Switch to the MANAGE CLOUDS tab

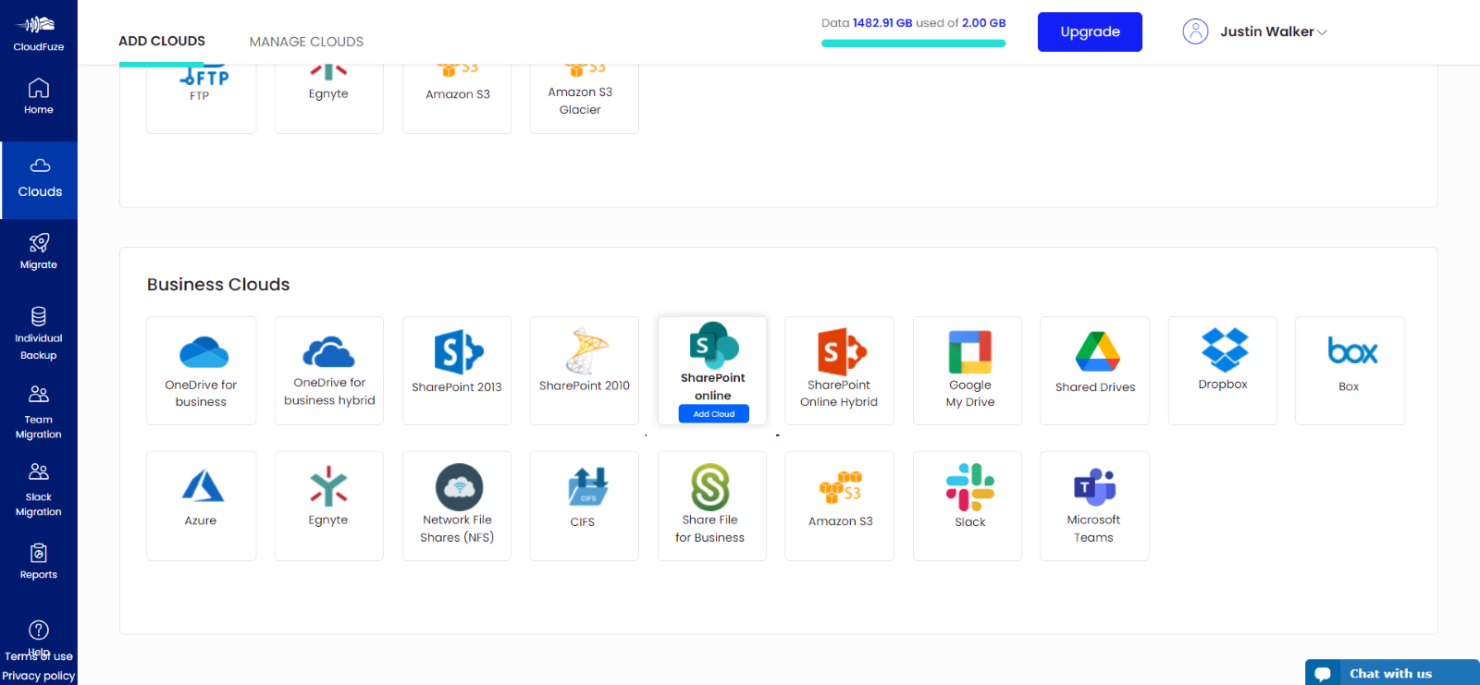[306, 41]
